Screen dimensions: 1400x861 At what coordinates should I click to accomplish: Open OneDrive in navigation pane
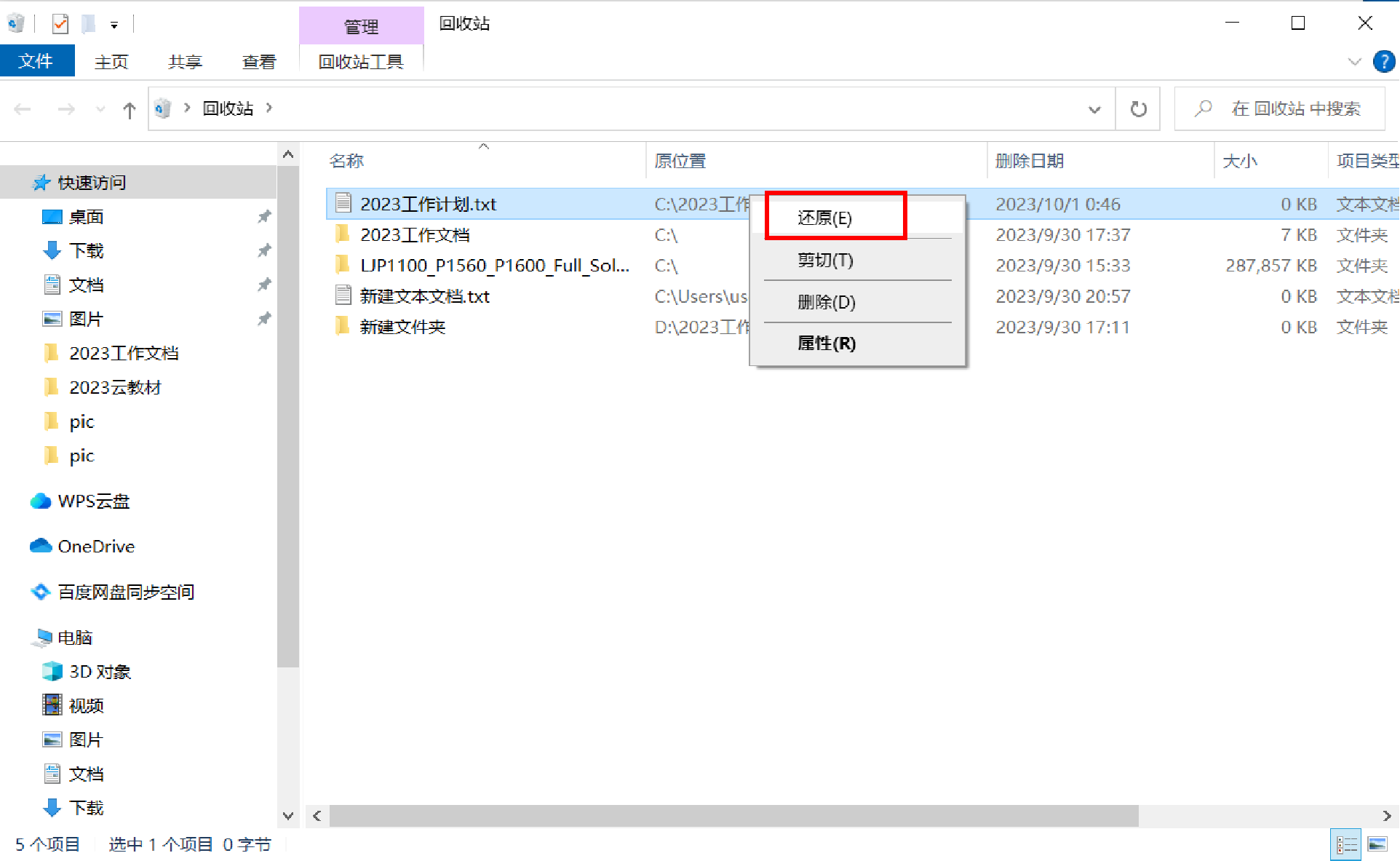click(x=95, y=546)
